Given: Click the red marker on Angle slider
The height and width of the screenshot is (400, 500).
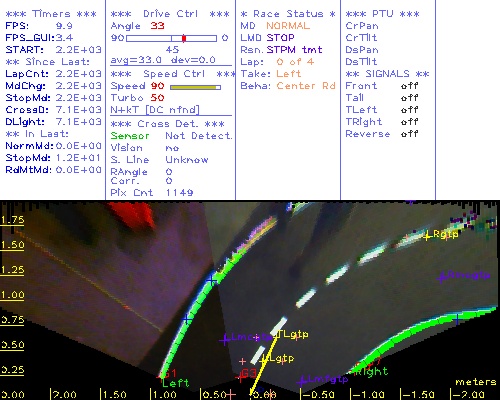Looking at the screenshot, I should click(x=184, y=38).
